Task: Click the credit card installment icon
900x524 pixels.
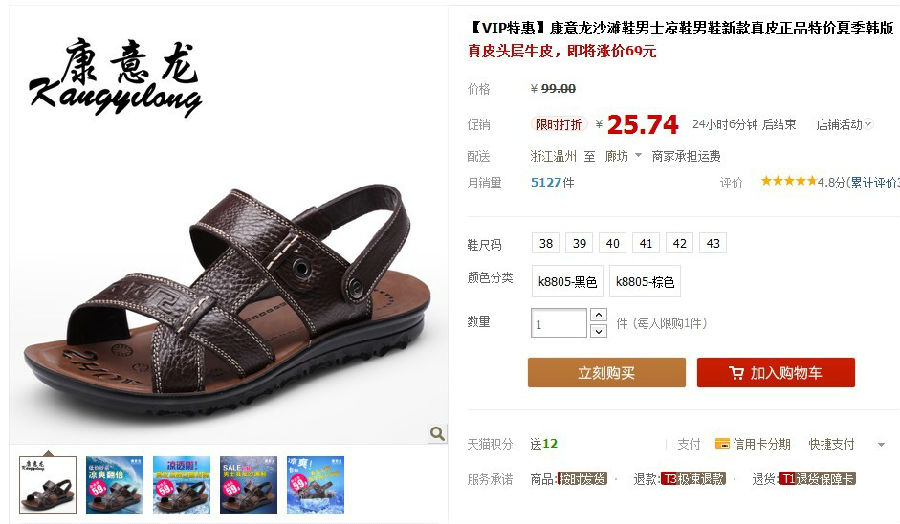Action: click(x=722, y=444)
